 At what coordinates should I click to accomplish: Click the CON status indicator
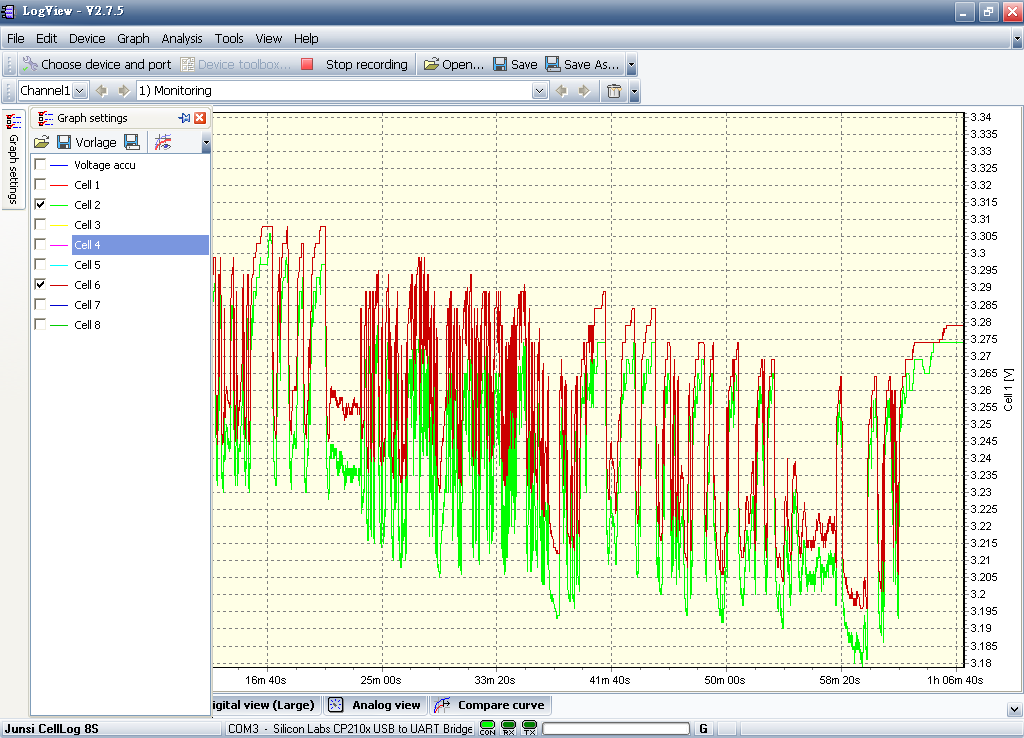pos(487,728)
